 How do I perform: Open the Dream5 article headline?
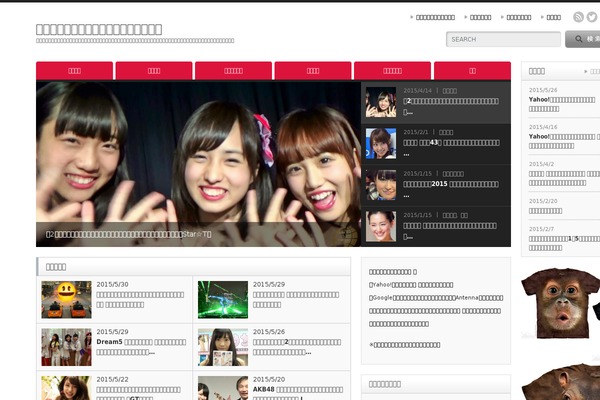tap(141, 347)
